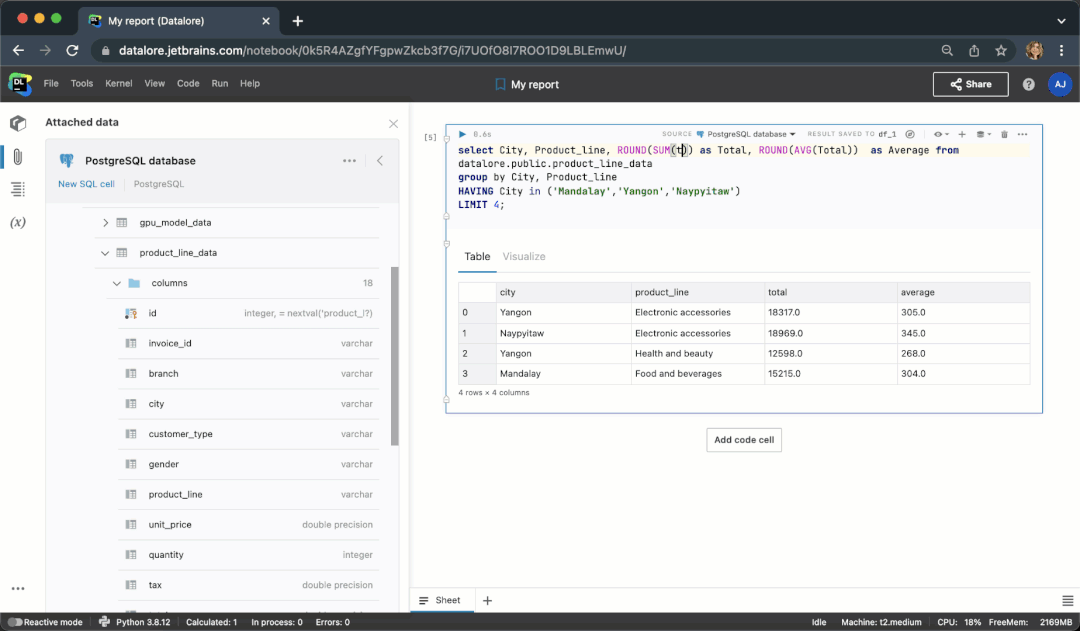Image resolution: width=1080 pixels, height=631 pixels.
Task: Click the help question mark icon
Action: tap(1028, 85)
